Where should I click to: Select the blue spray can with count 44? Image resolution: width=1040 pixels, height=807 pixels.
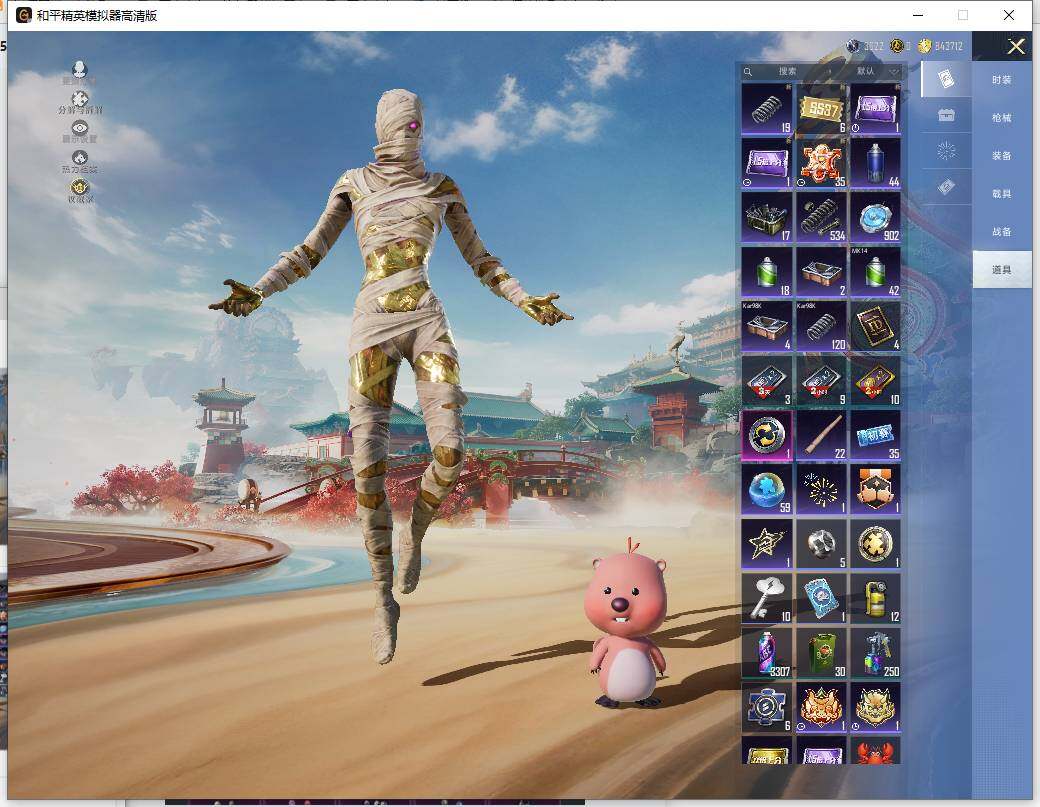point(876,163)
